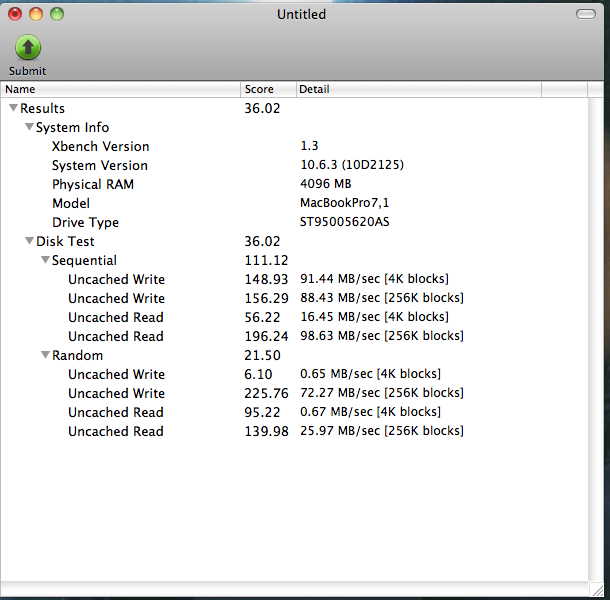This screenshot has height=600, width=610.
Task: Select the Drive Type row
Action: [x=294, y=222]
